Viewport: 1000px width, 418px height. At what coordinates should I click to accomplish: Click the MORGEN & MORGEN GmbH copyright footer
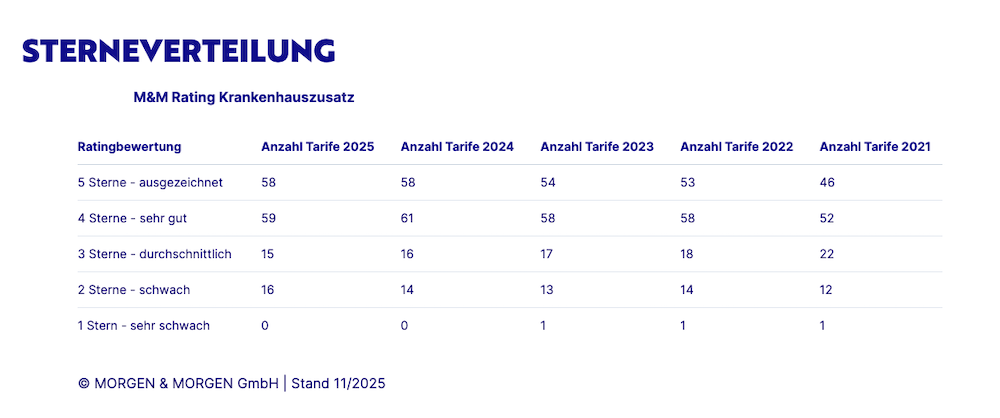pyautogui.click(x=231, y=383)
